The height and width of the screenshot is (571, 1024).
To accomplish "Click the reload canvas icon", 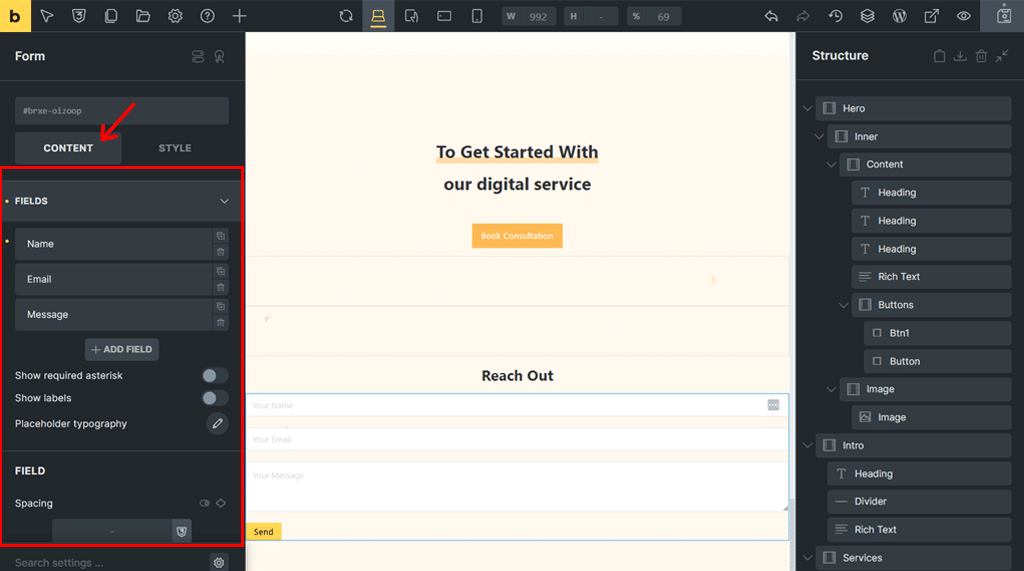I will 346,16.
